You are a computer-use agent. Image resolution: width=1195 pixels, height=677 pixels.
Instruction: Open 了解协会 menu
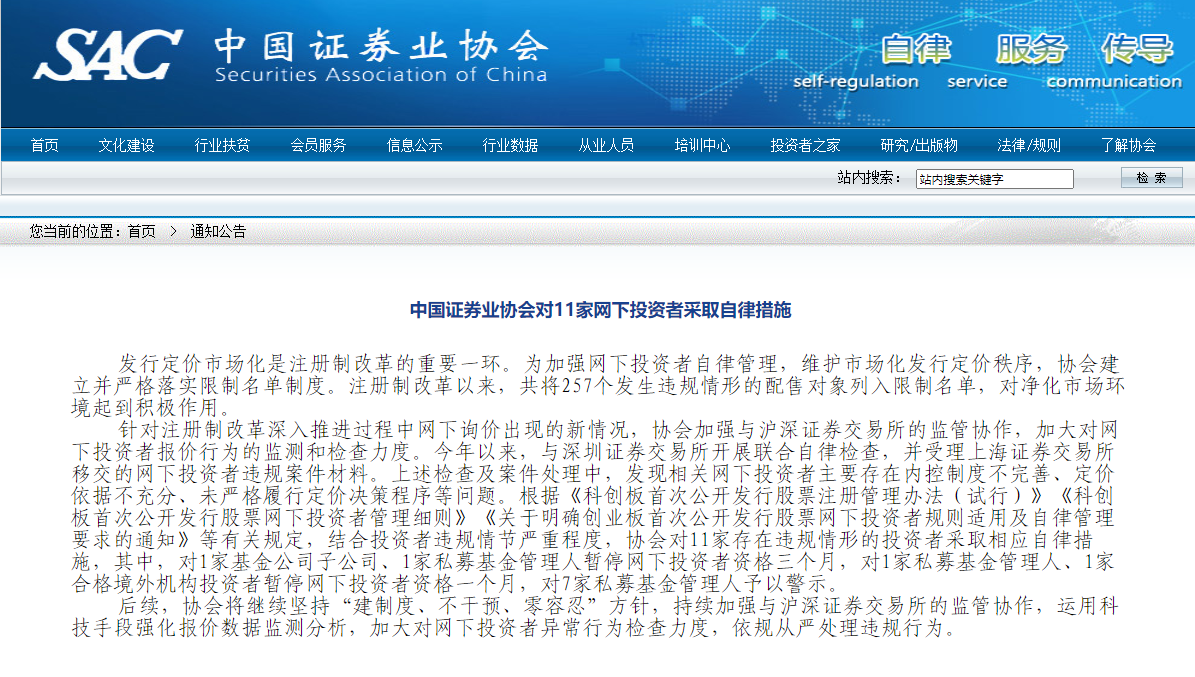pyautogui.click(x=1128, y=145)
